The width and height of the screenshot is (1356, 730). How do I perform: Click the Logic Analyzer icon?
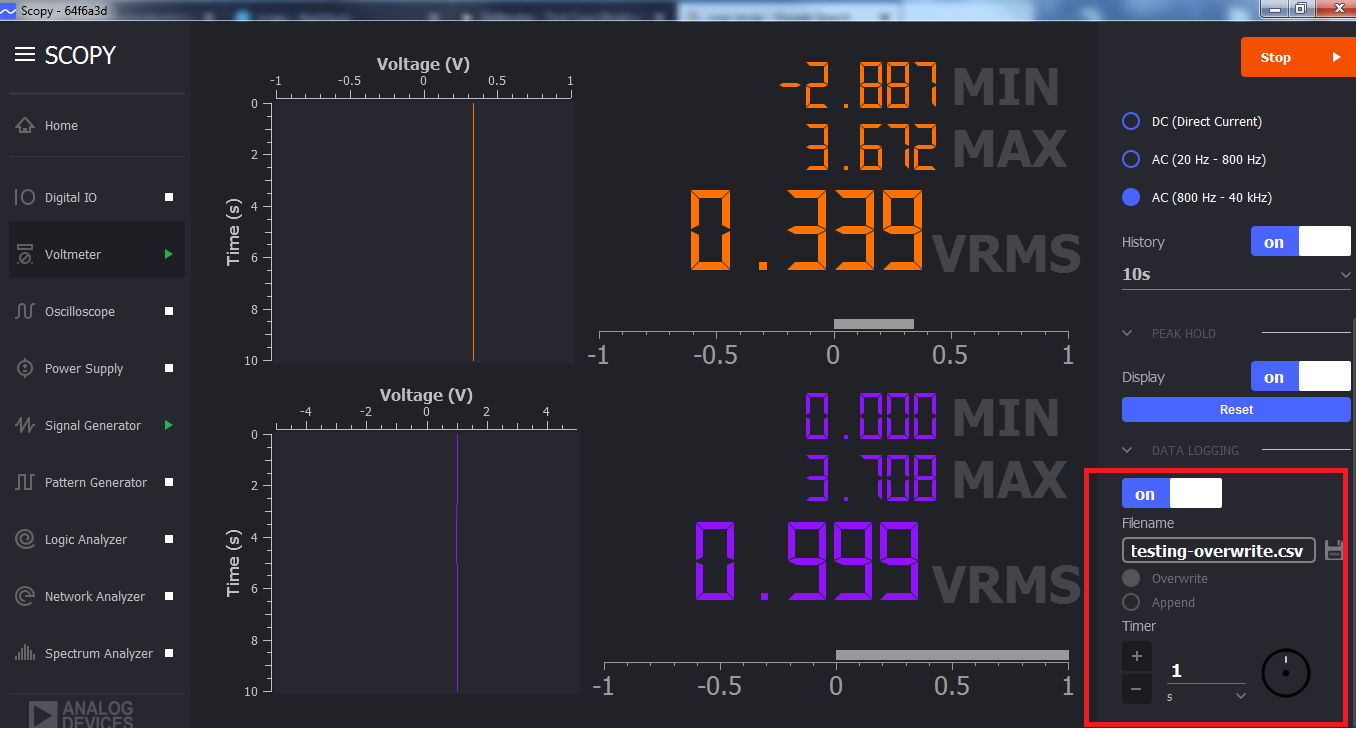[x=25, y=540]
